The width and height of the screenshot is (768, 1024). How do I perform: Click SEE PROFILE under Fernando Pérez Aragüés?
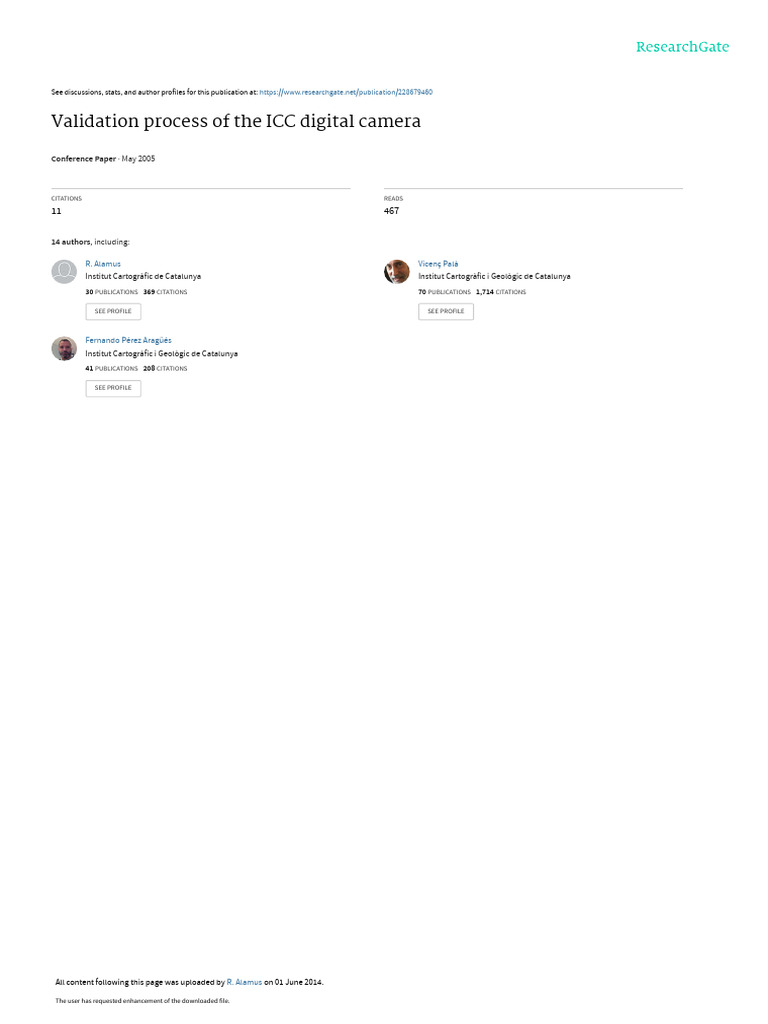click(113, 388)
